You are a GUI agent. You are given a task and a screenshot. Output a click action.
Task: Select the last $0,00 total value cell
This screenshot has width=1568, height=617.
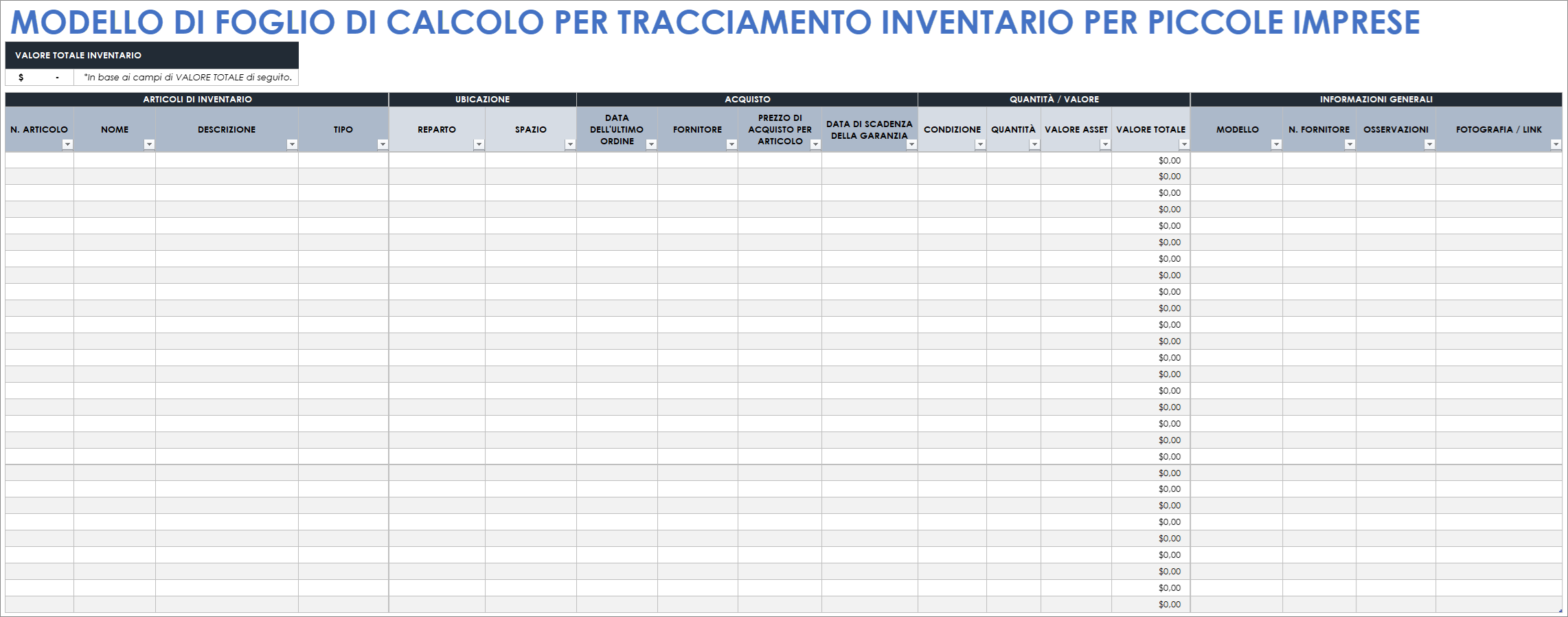[1151, 605]
